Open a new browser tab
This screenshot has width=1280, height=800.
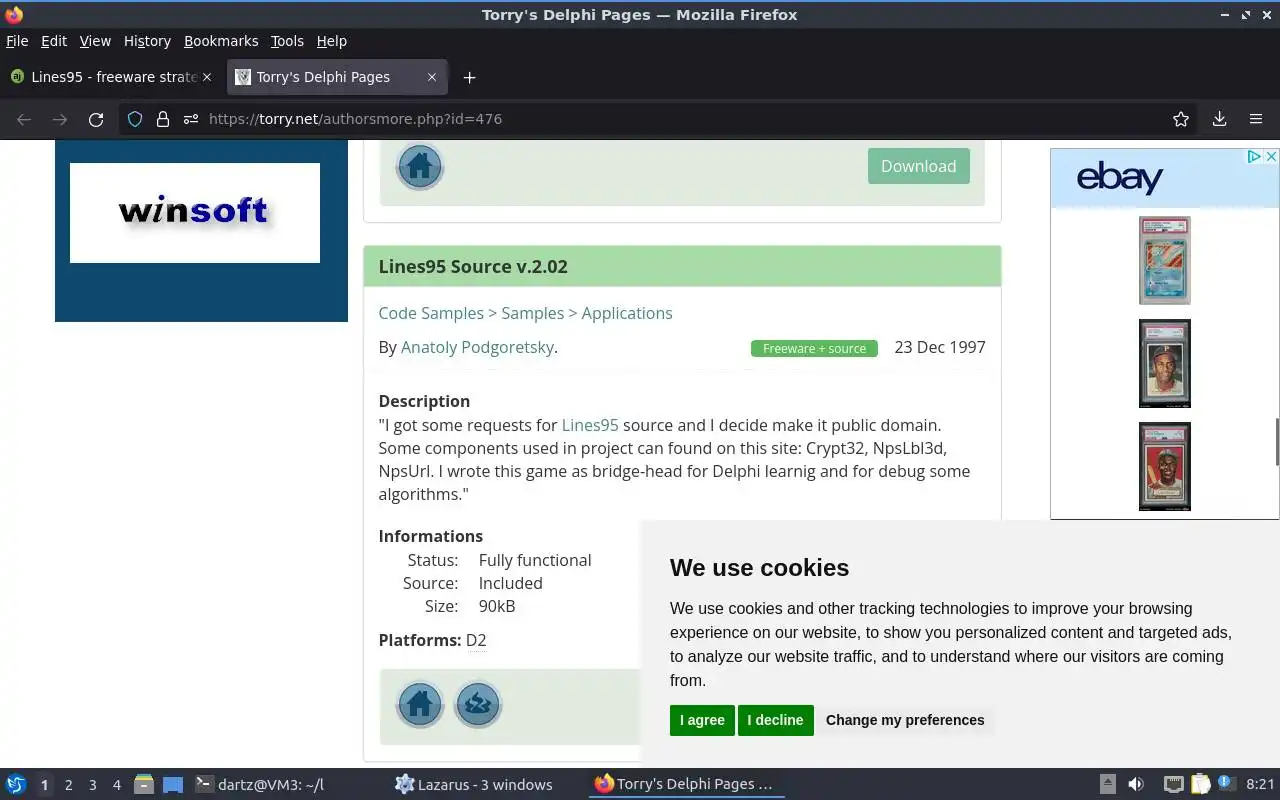point(469,77)
